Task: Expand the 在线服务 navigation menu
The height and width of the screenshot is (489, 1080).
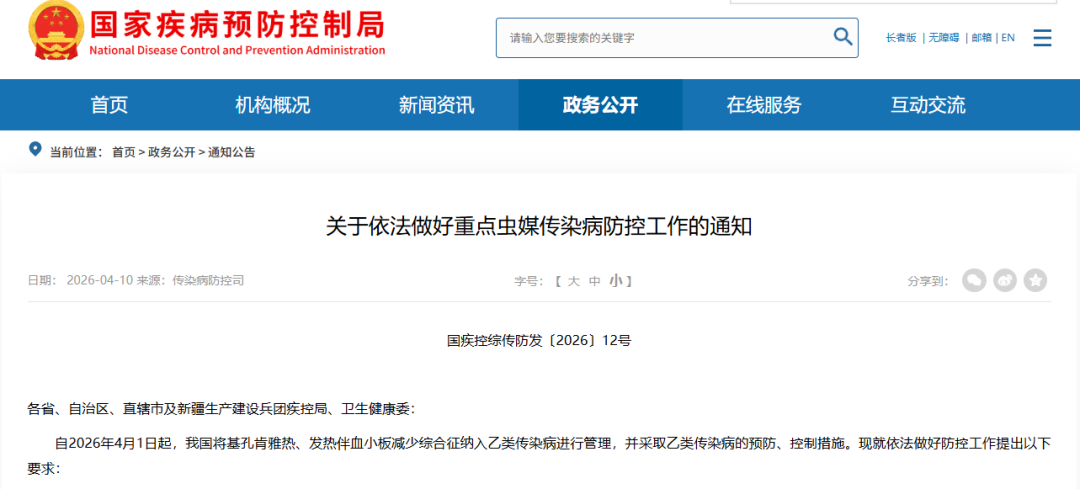Action: [x=764, y=105]
